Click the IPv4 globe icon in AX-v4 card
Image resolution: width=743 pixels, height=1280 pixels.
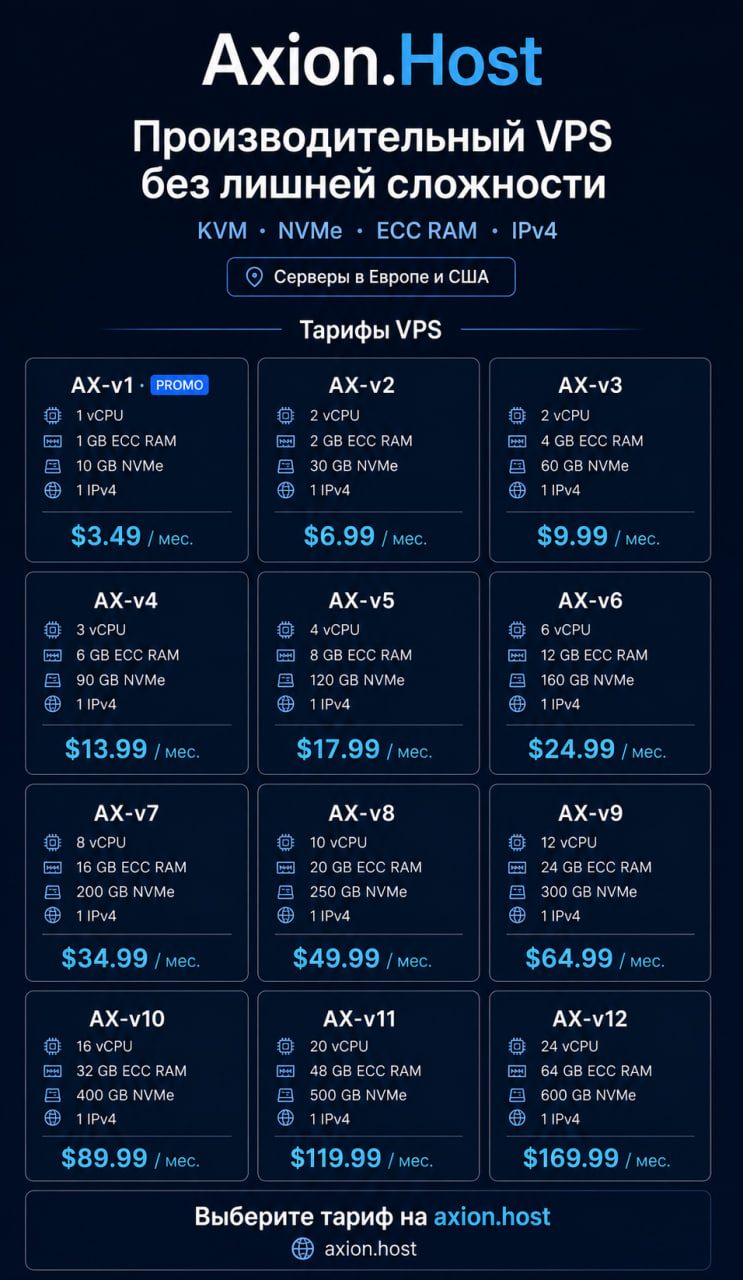click(53, 704)
